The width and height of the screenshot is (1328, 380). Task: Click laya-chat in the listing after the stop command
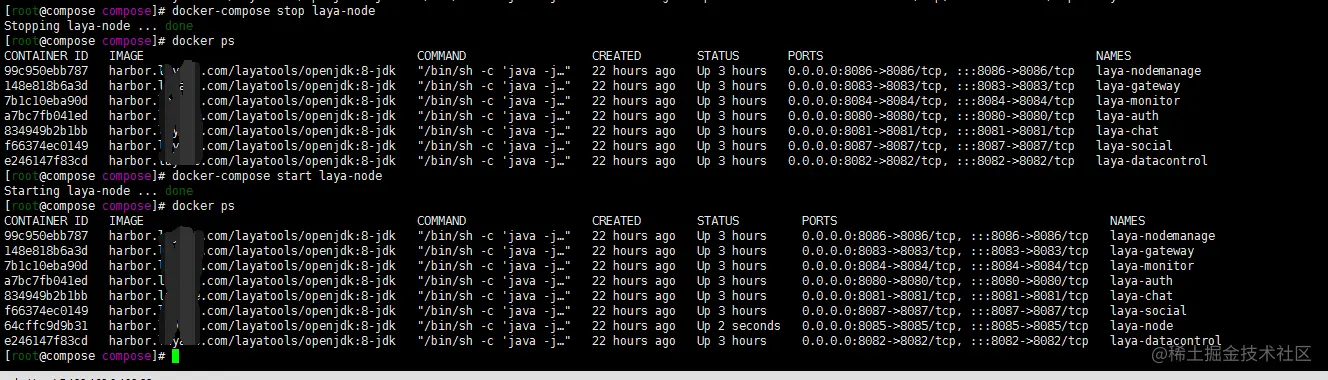click(1127, 131)
